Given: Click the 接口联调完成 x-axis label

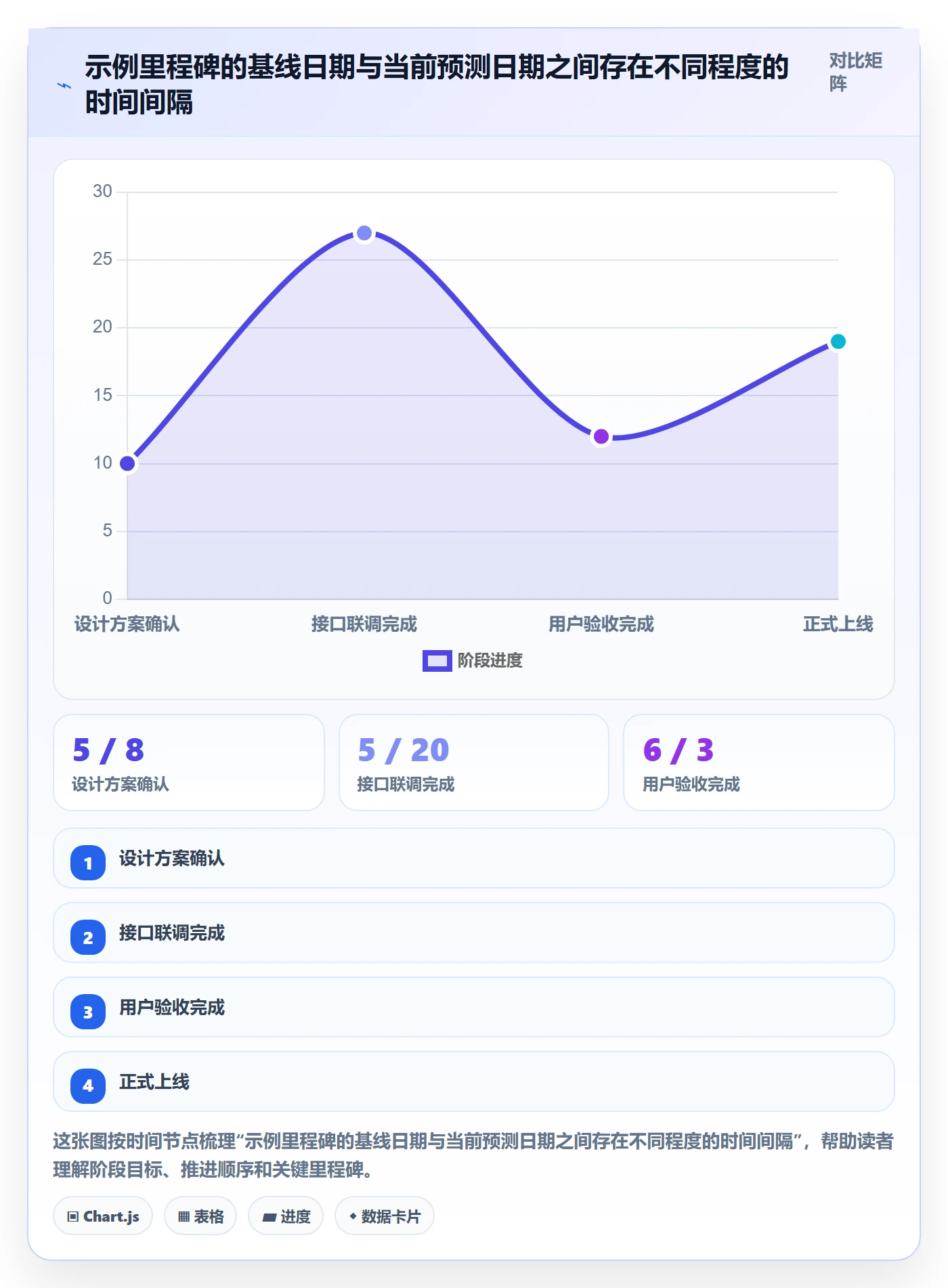Looking at the screenshot, I should [x=364, y=624].
